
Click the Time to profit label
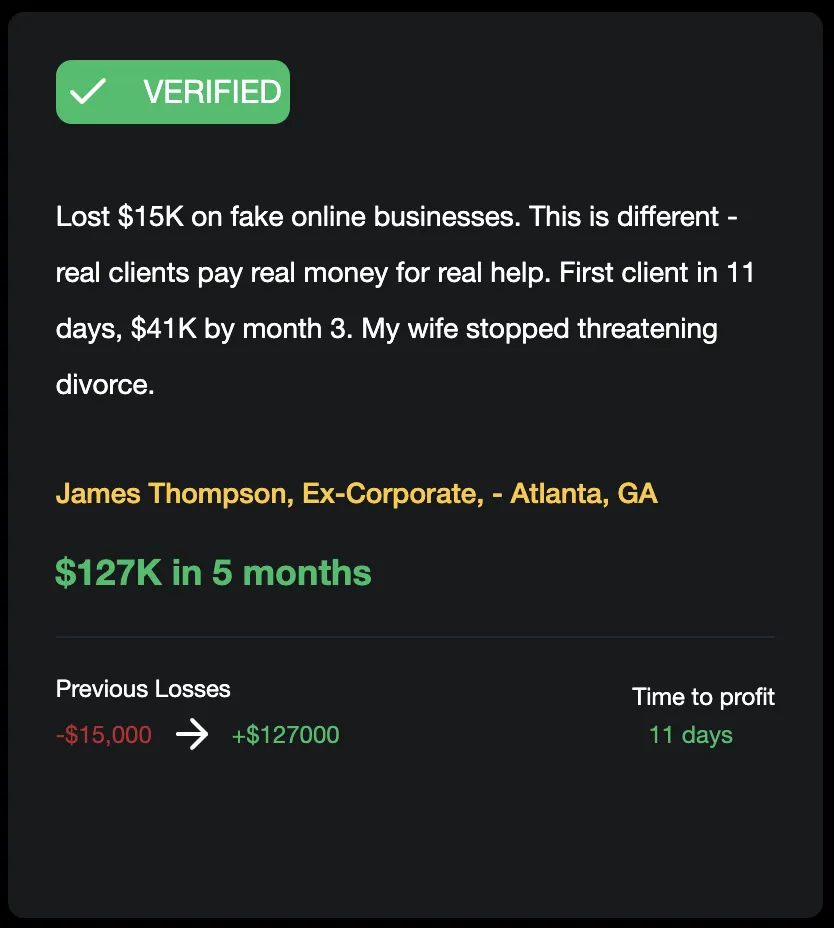pos(703,697)
